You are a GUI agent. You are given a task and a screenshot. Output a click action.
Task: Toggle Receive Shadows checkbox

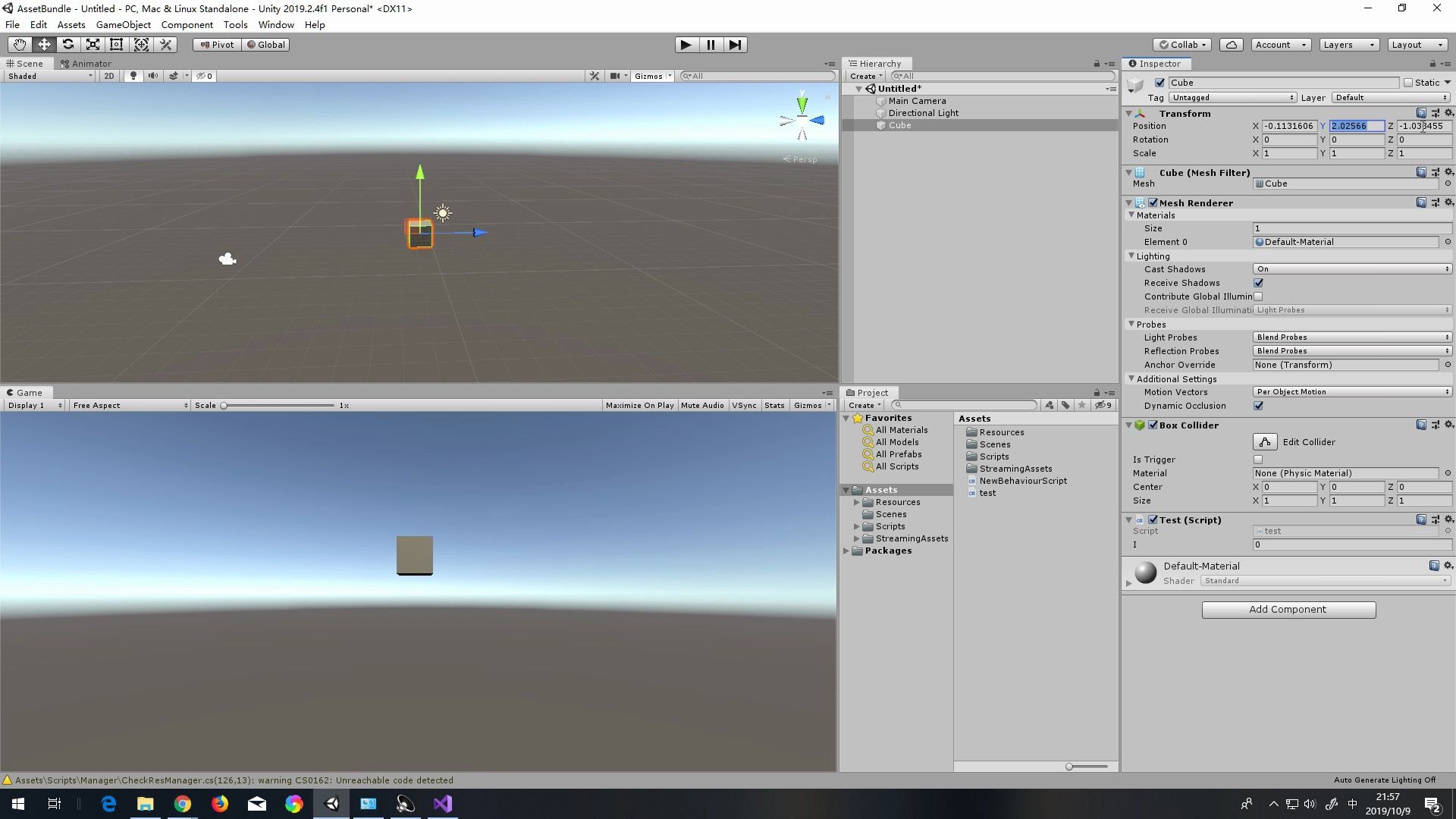(x=1258, y=283)
